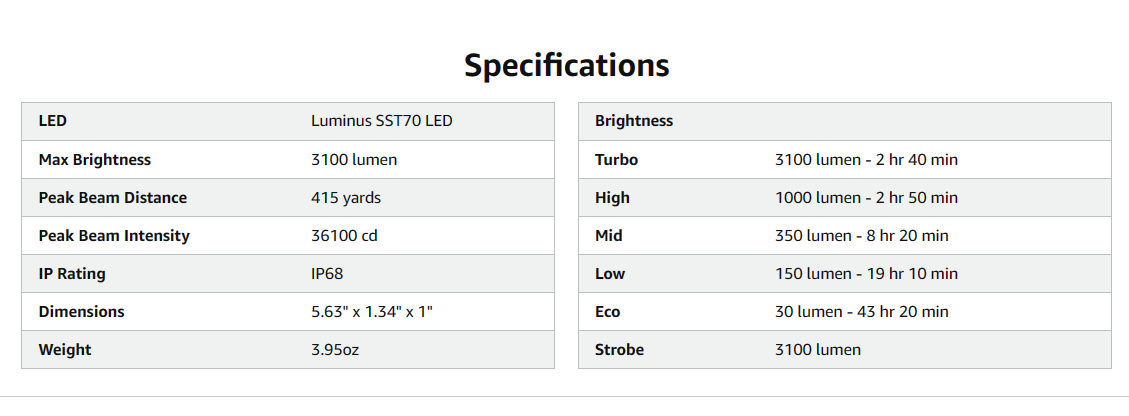Click the Brightness table header

(x=634, y=121)
